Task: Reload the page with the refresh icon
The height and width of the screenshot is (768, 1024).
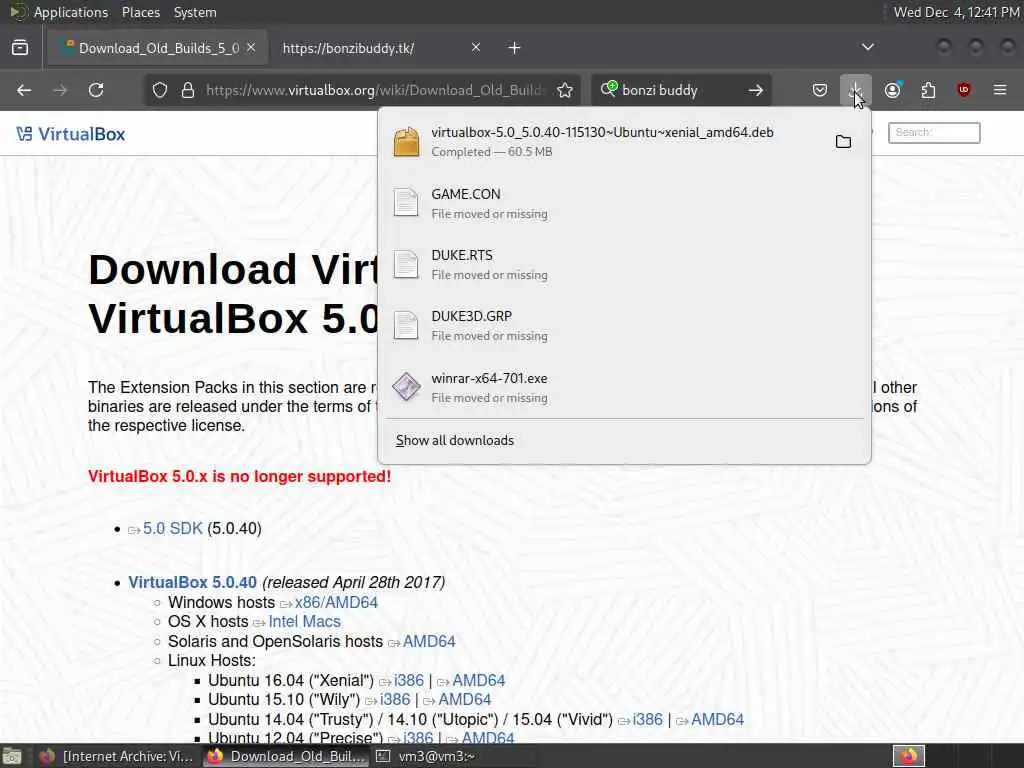Action: point(96,90)
